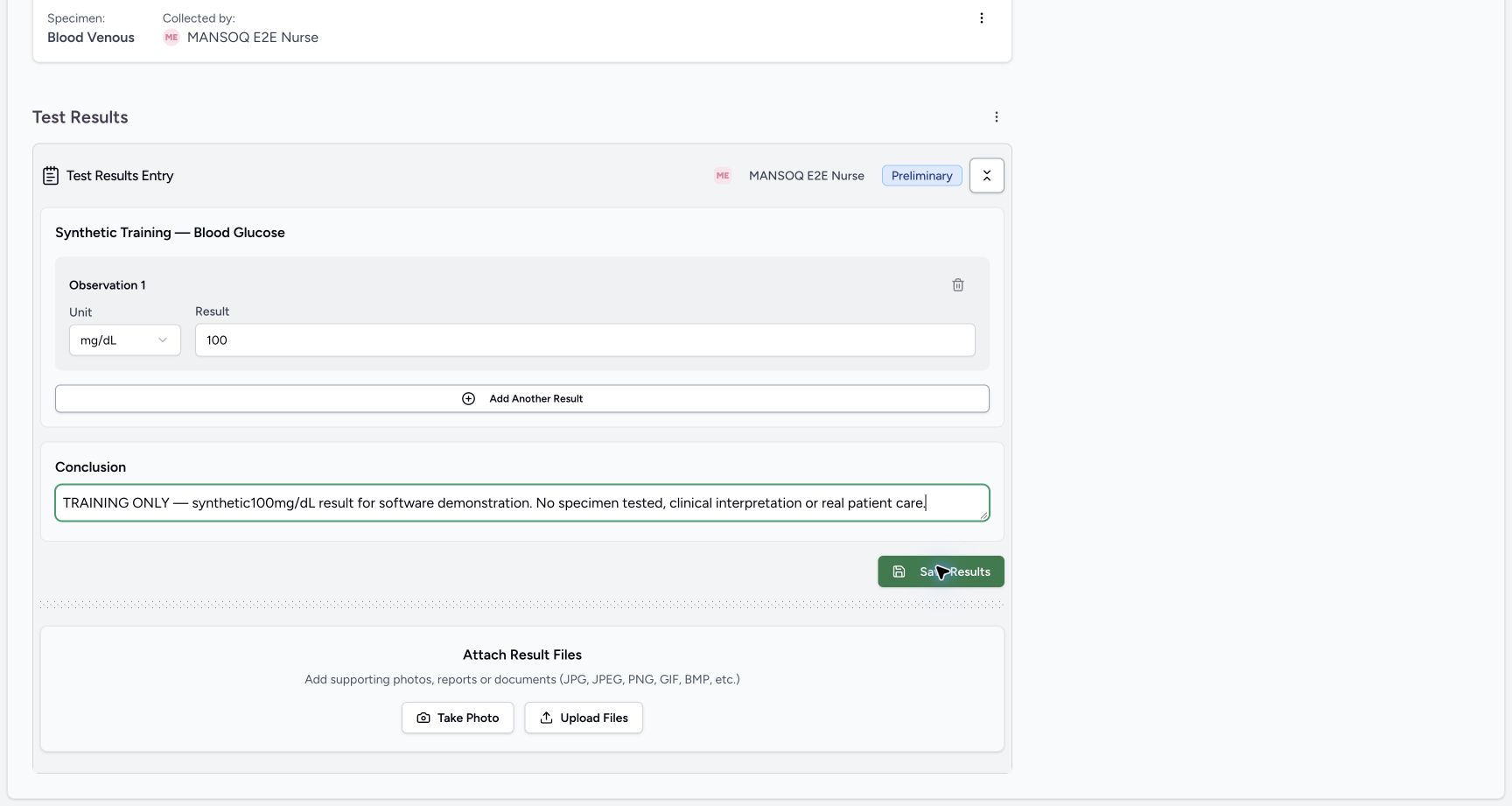Image resolution: width=1512 pixels, height=806 pixels.
Task: Click the Synthetic Training — Blood Glucose heading
Action: click(x=170, y=233)
